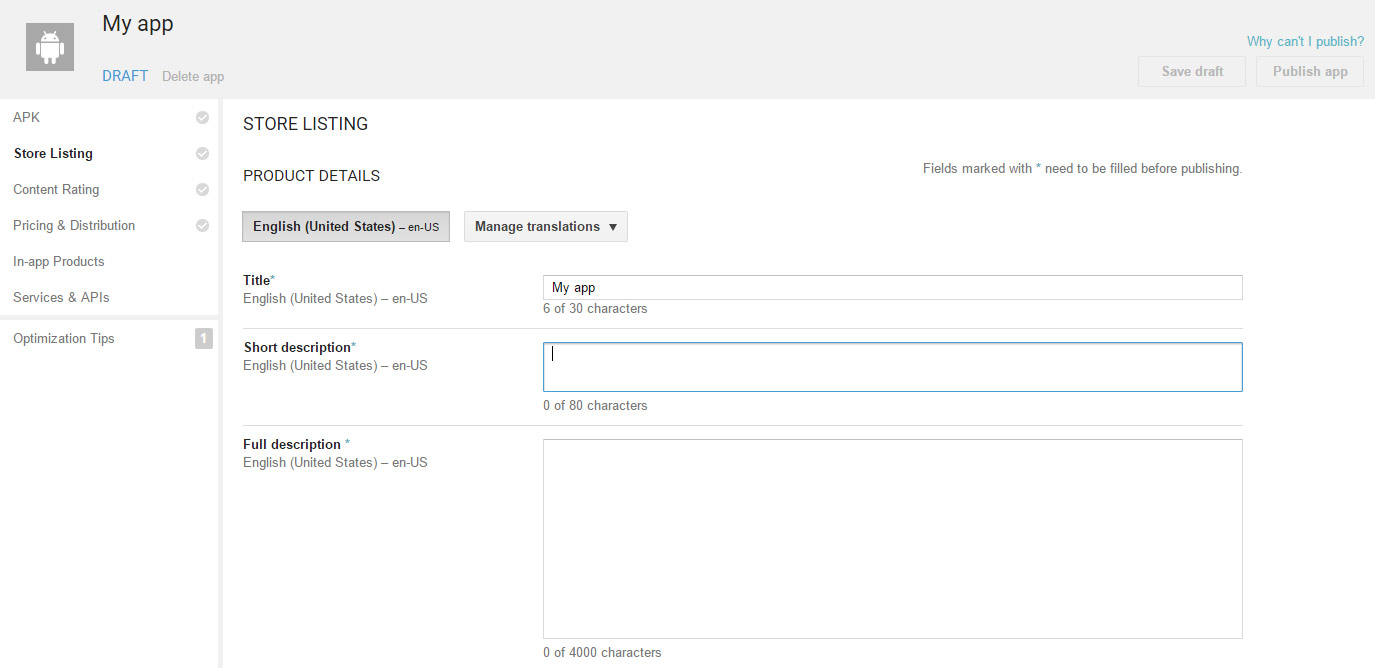Click the Publish app button

coord(1309,72)
